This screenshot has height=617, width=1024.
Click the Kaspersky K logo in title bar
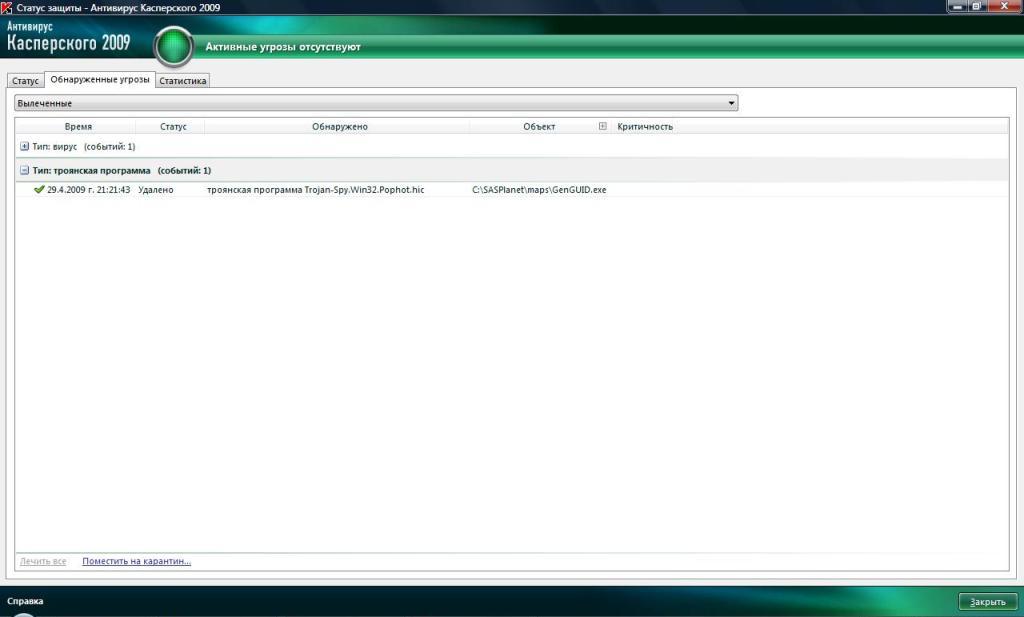(7, 7)
